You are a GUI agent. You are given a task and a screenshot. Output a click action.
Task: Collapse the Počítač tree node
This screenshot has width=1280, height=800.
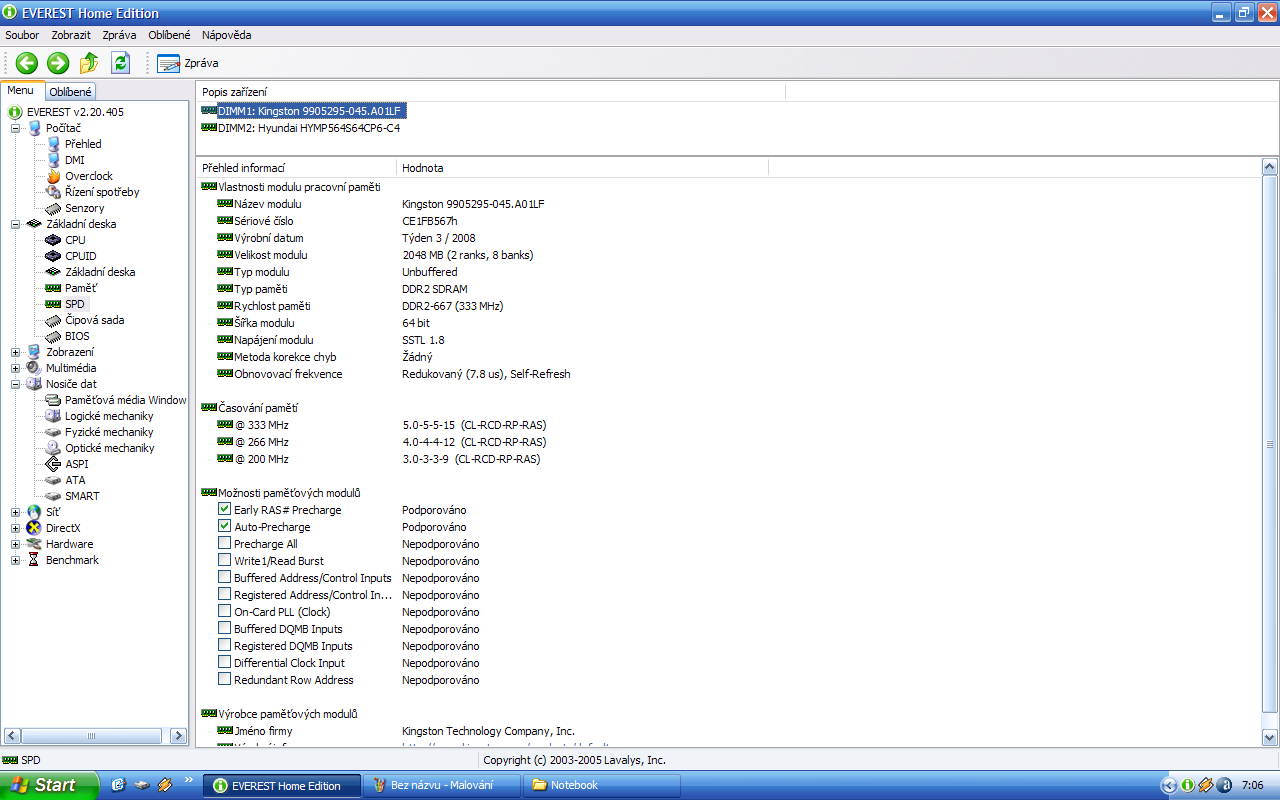click(16, 128)
